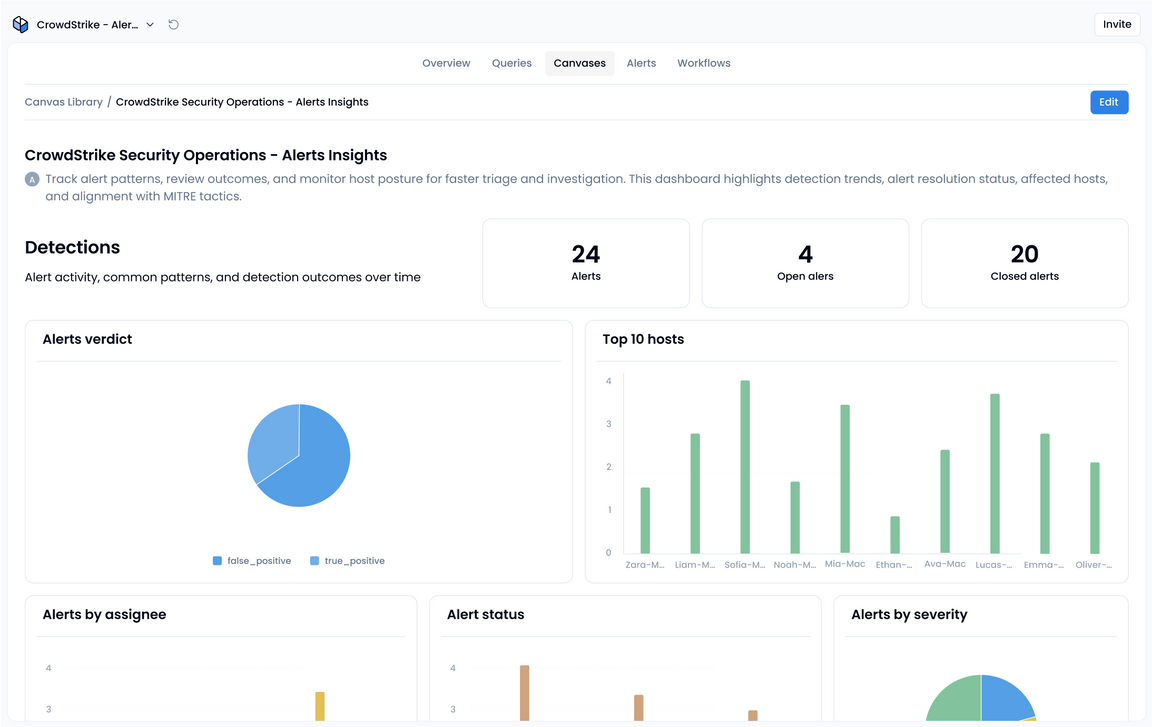The image size is (1152, 727).
Task: Click the true_positive legend color swatch
Action: 314,561
